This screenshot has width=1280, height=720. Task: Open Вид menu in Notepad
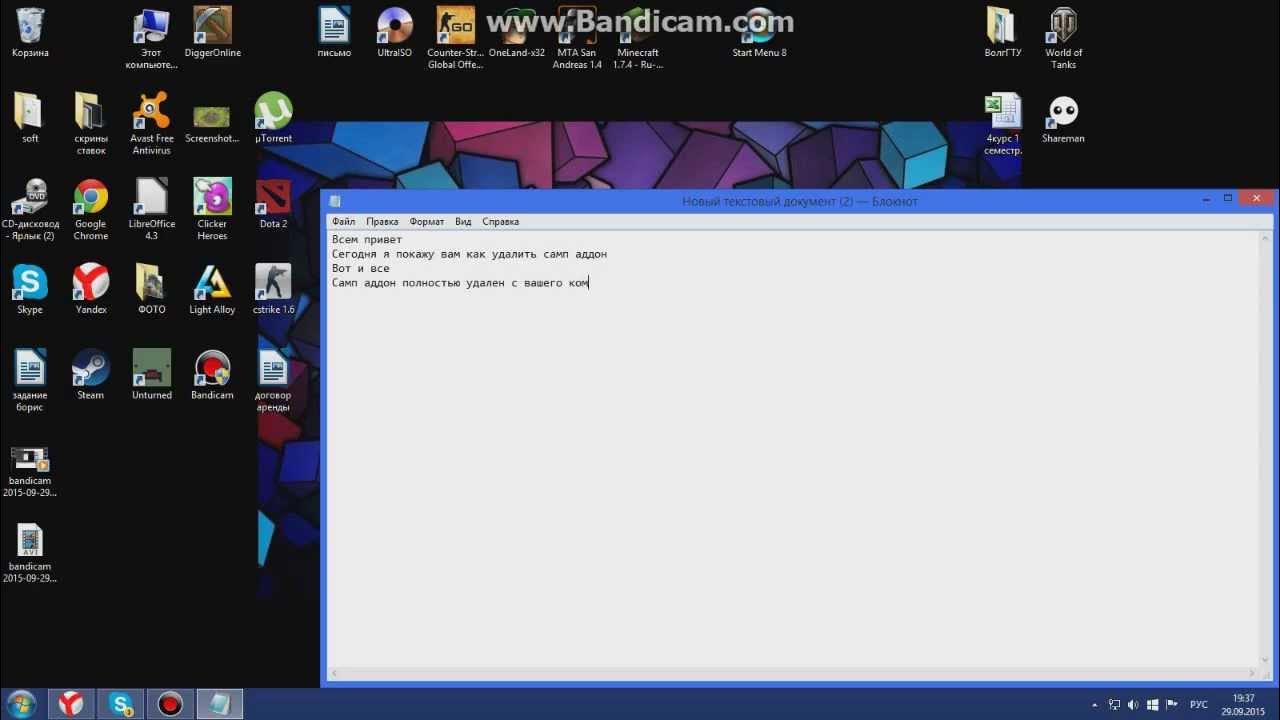(x=463, y=222)
